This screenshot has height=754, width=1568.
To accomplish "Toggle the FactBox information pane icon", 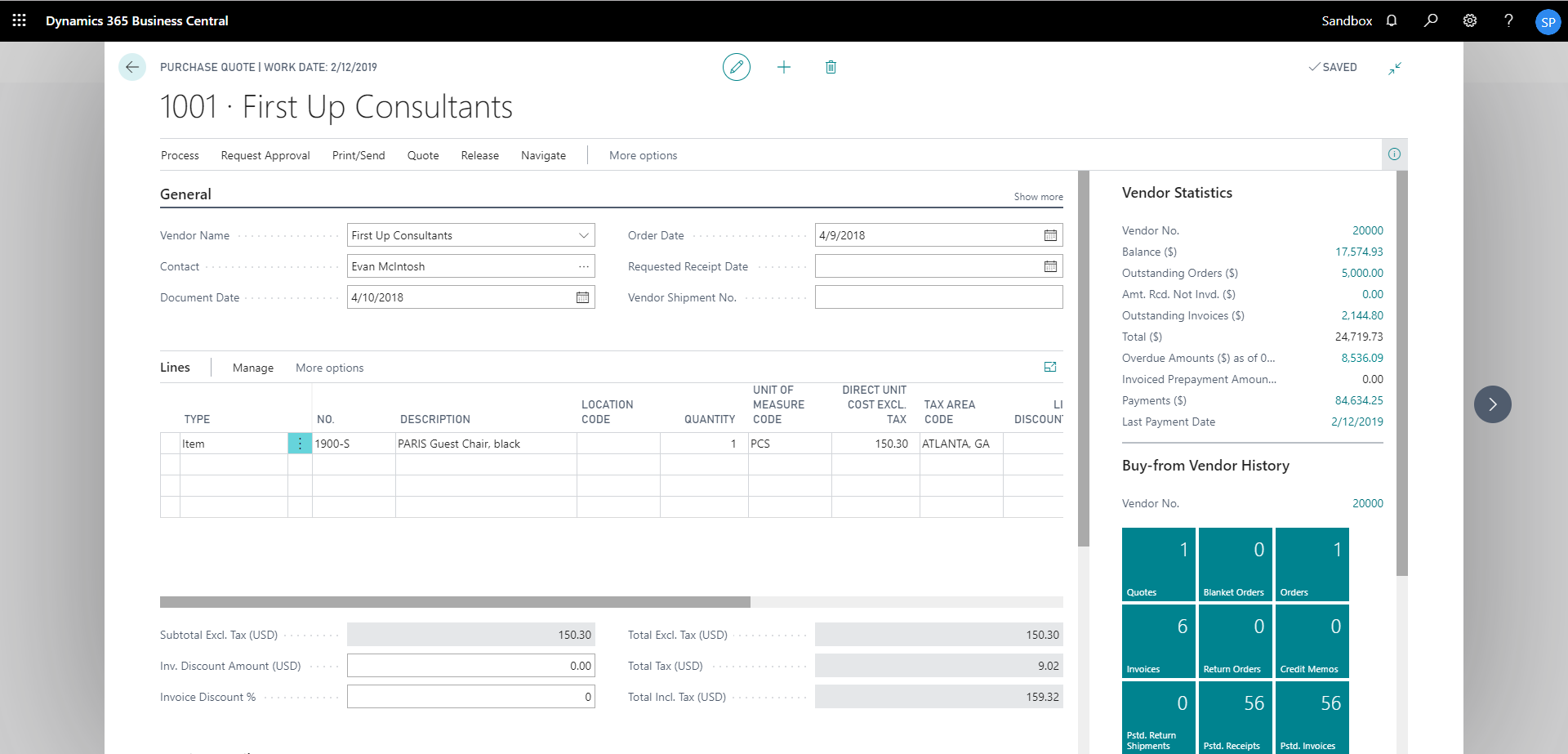I will (x=1394, y=154).
